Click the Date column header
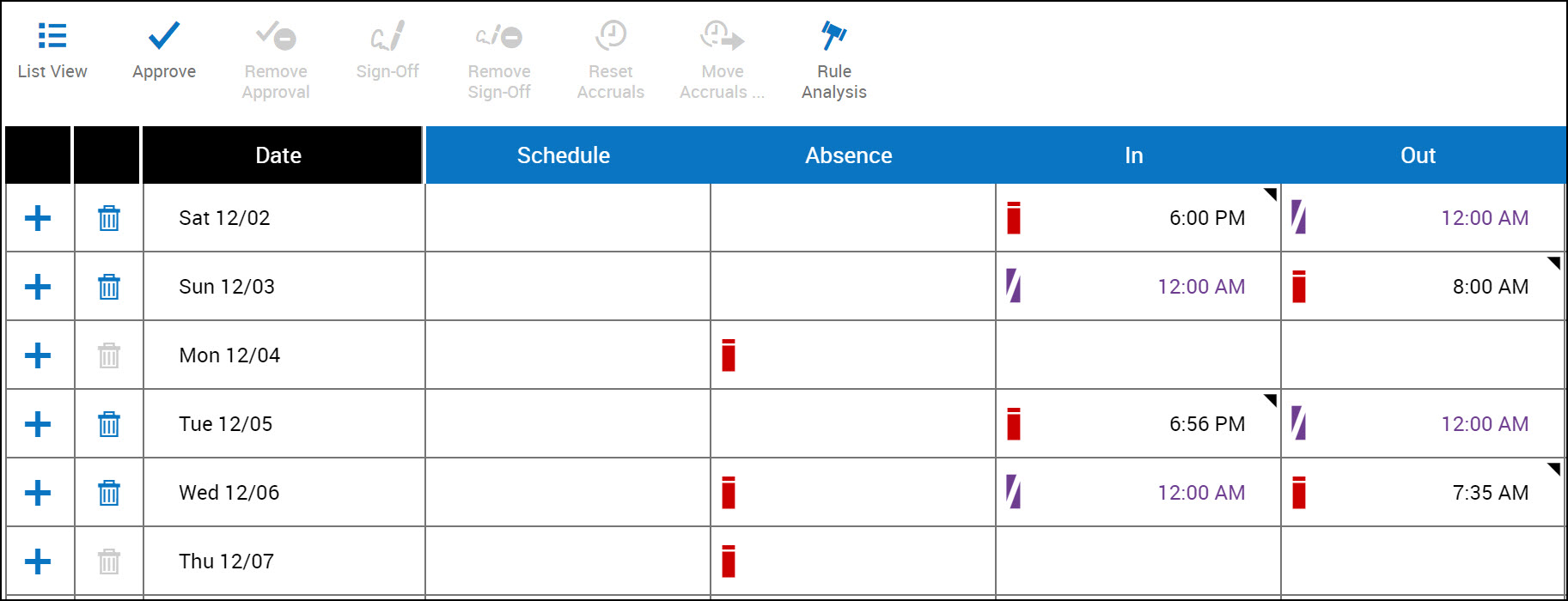Screen dimensions: 1568x601 (278, 155)
